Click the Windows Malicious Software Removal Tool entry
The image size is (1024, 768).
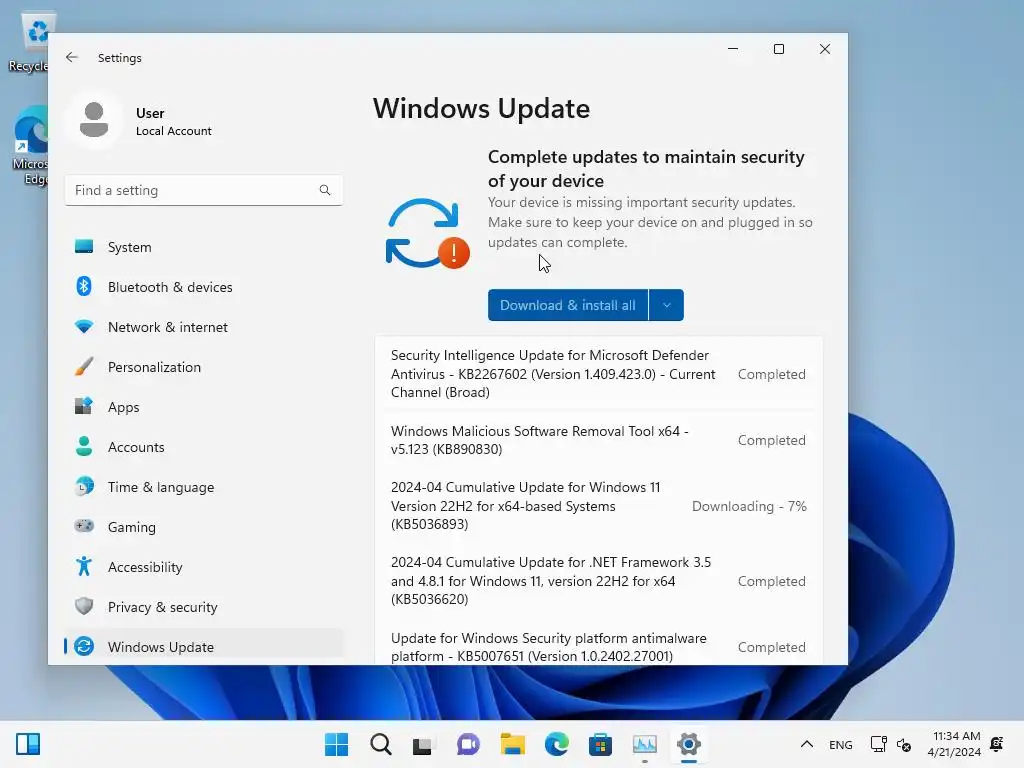coord(600,440)
